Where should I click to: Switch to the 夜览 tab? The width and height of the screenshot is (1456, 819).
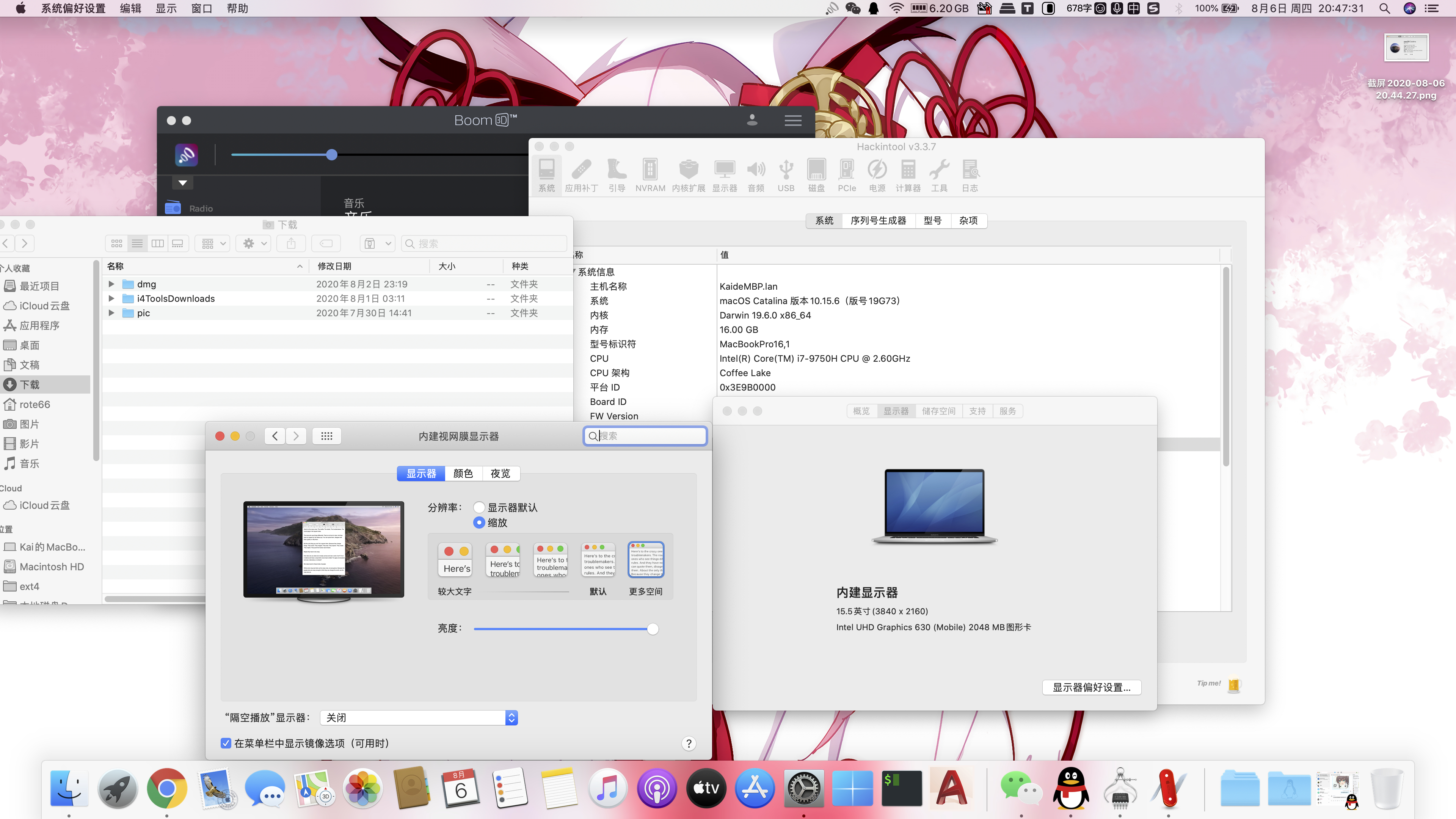pos(500,474)
